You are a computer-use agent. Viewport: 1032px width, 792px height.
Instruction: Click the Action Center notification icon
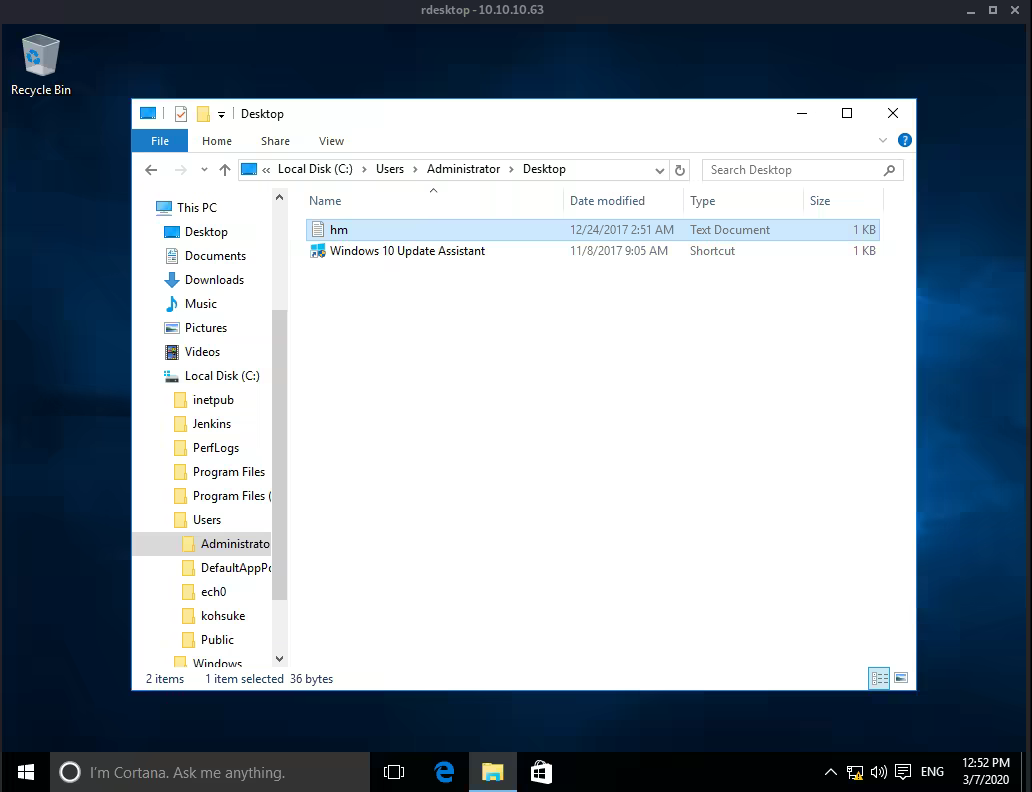pyautogui.click(x=903, y=772)
